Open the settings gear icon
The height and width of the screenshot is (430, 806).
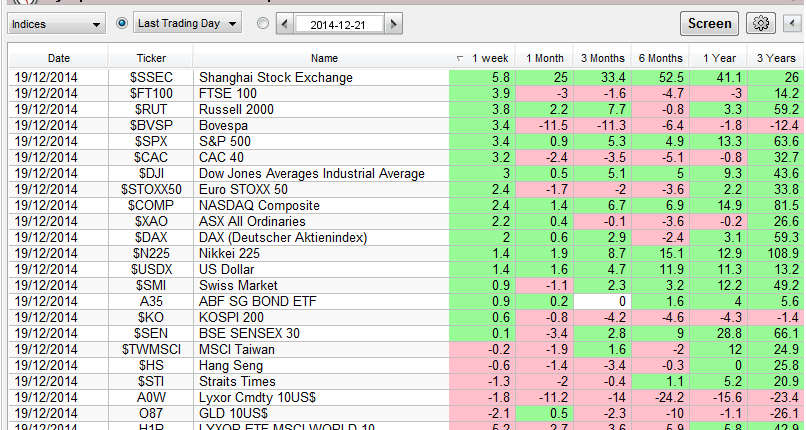point(762,23)
